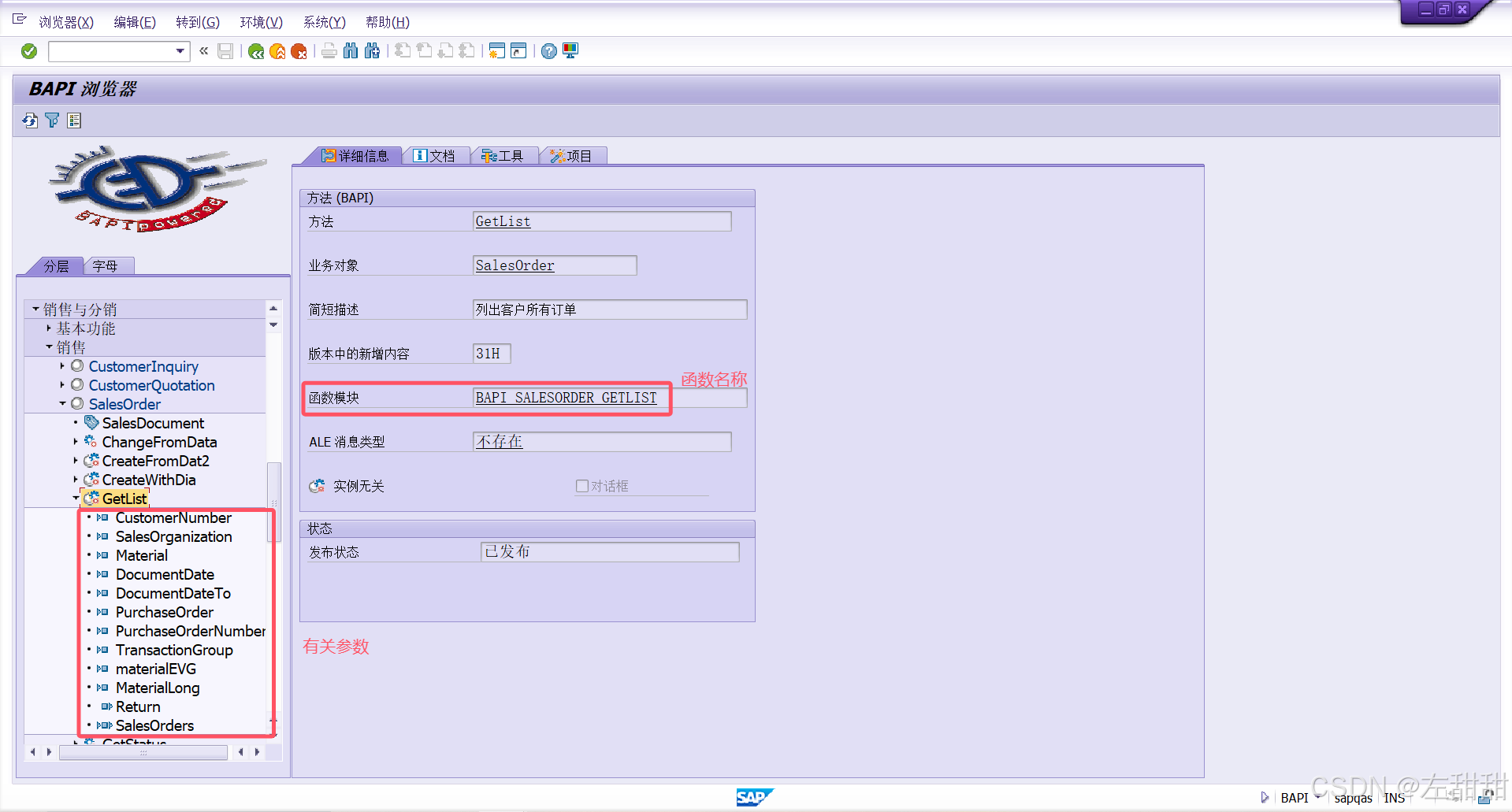The height and width of the screenshot is (812, 1512).
Task: Click the tree's scroll-up arrow
Action: (x=273, y=309)
